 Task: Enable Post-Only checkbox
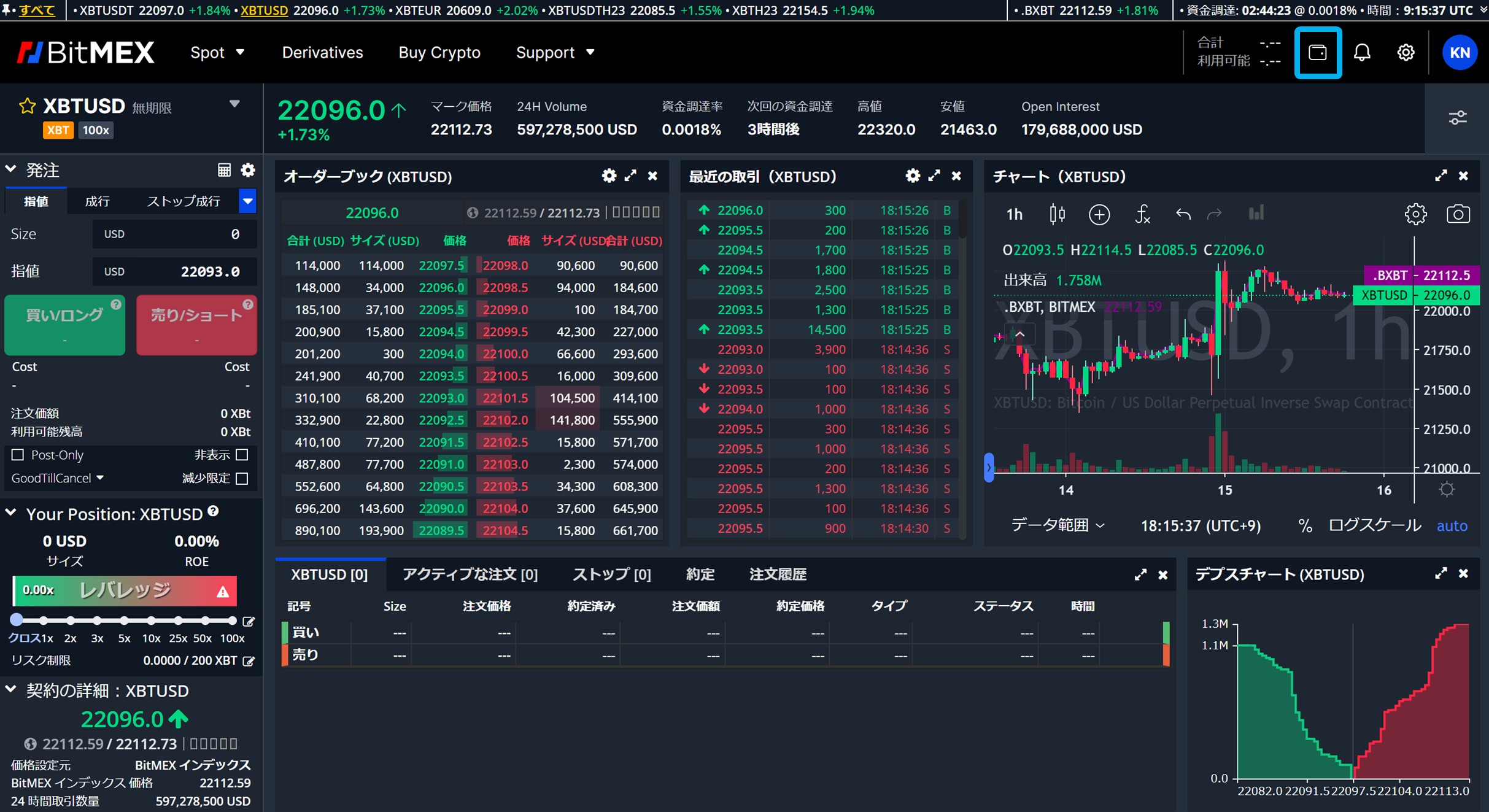(x=18, y=455)
